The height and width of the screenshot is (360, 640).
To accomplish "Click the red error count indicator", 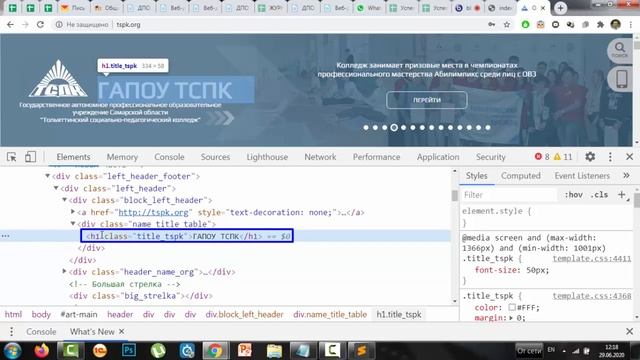I will point(542,157).
